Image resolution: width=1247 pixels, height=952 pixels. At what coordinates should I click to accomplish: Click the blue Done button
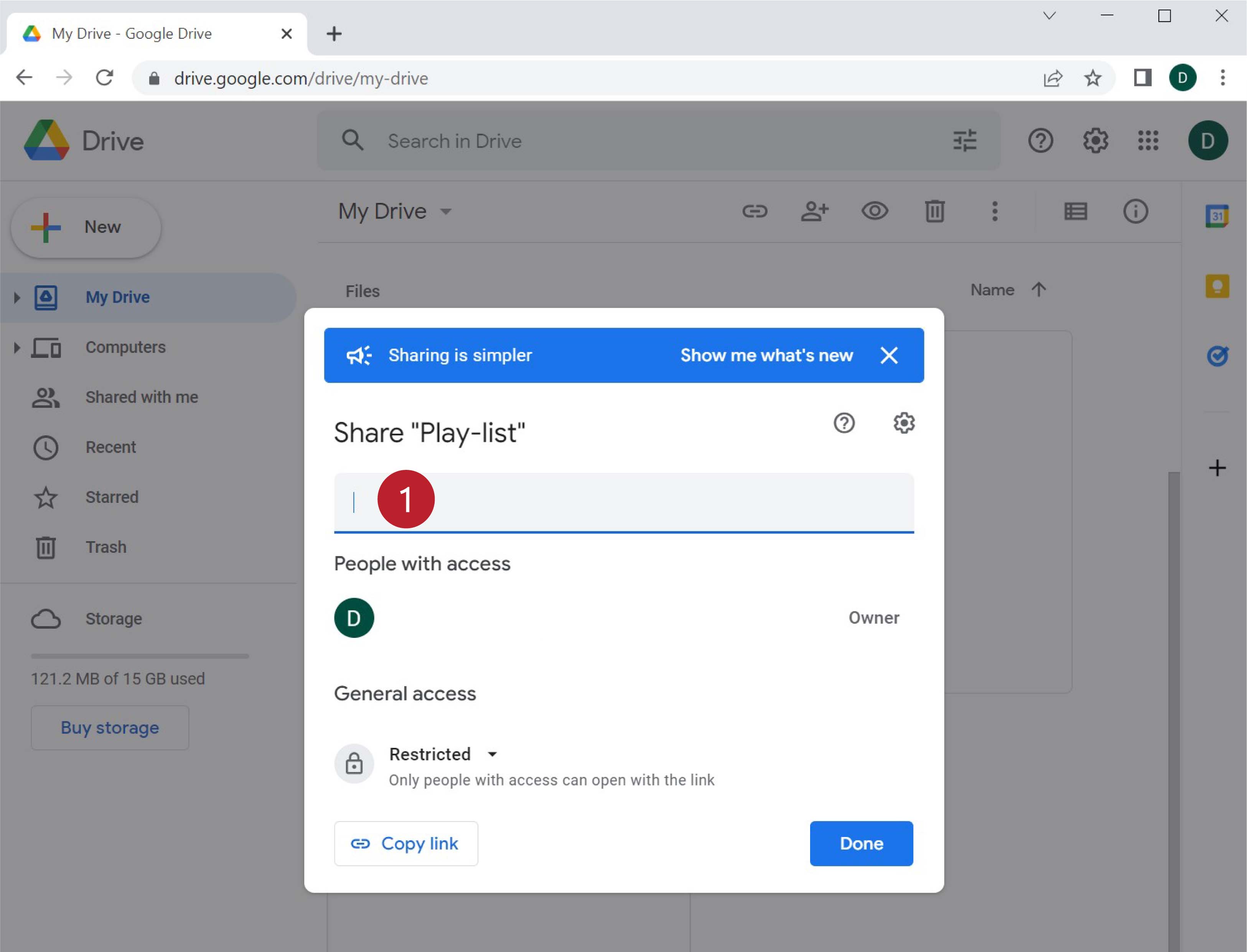click(861, 843)
